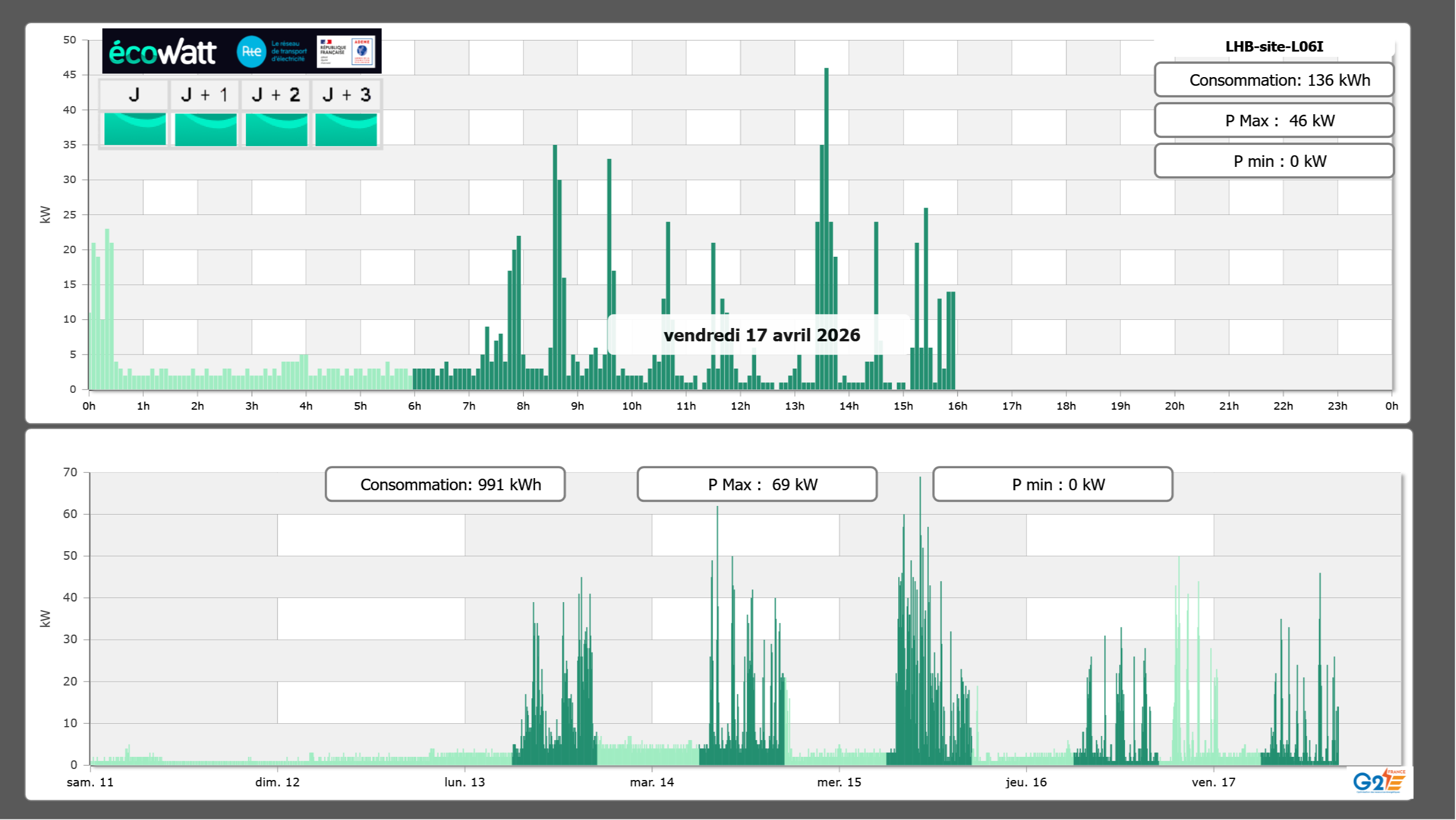
Task: Click the green signal under J
Action: [135, 129]
